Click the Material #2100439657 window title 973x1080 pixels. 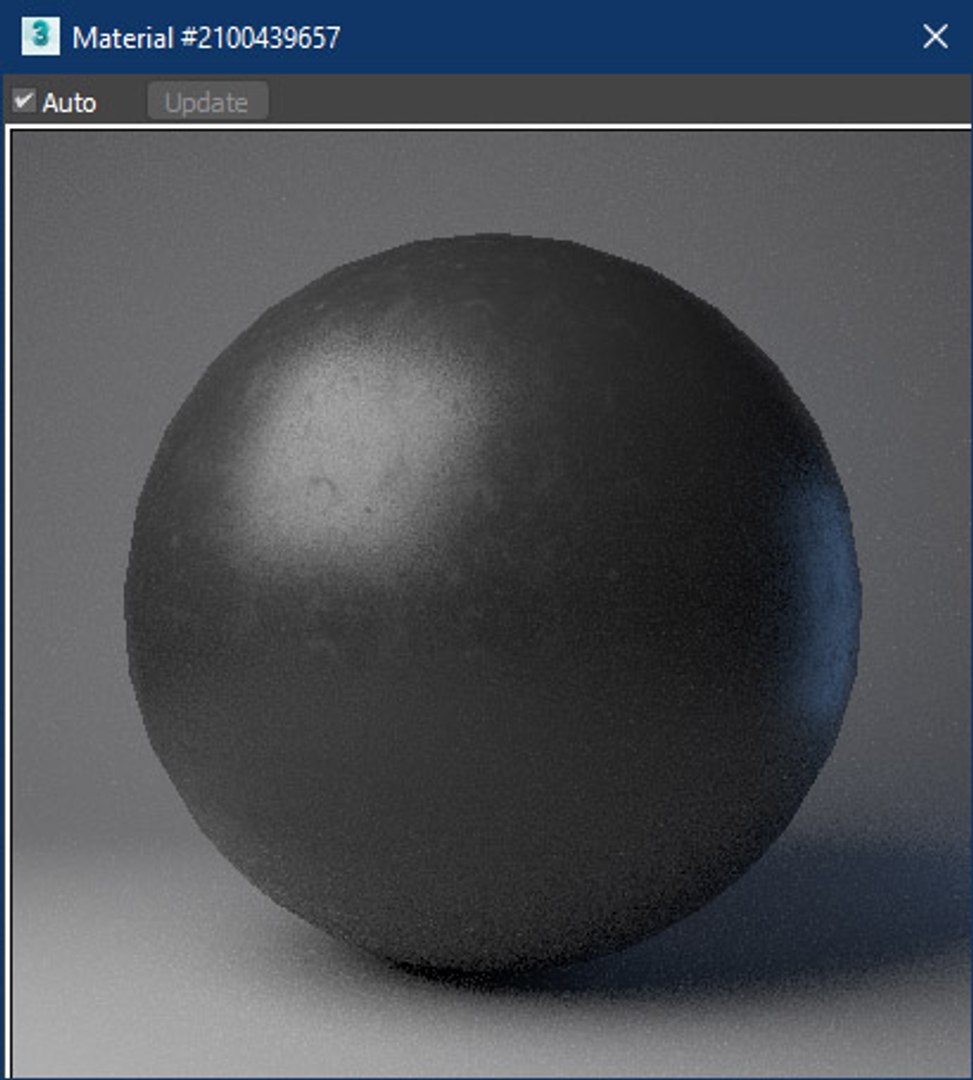pos(207,37)
